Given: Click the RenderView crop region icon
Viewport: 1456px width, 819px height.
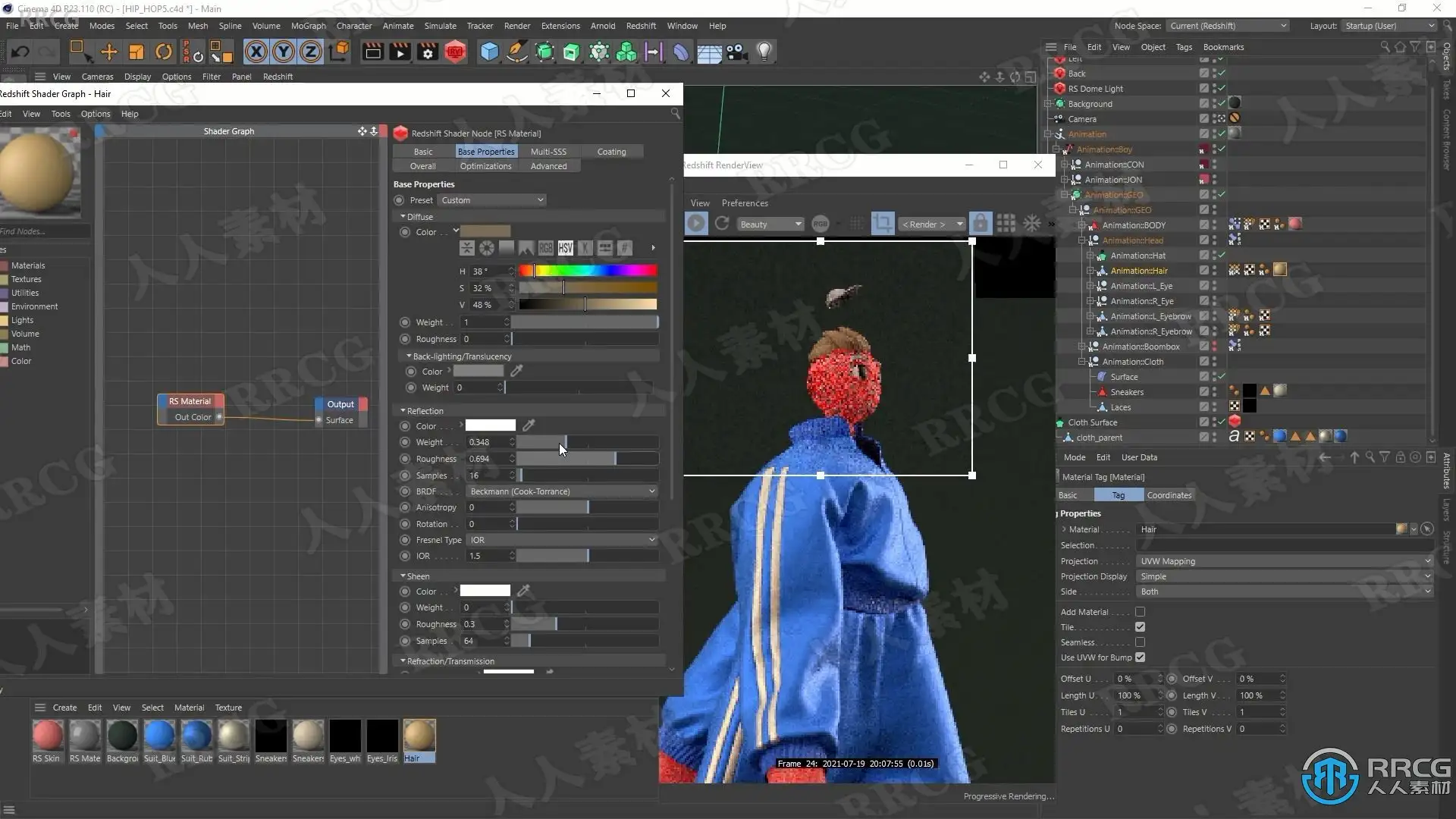Looking at the screenshot, I should click(x=882, y=224).
